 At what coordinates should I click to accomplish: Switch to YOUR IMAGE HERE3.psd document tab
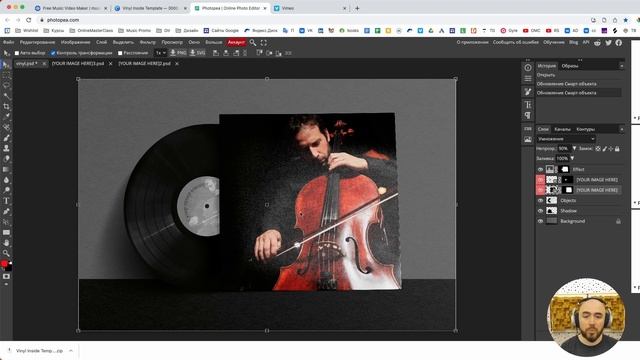point(78,64)
